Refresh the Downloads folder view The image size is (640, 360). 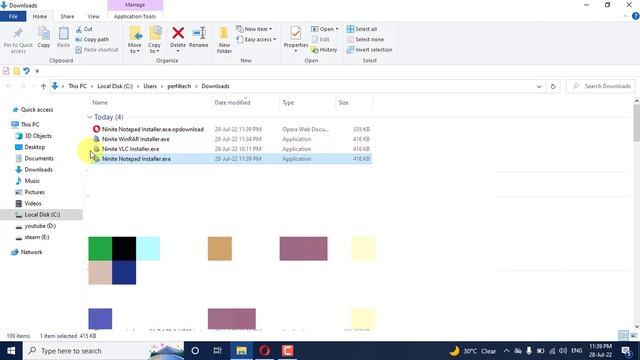coord(553,86)
